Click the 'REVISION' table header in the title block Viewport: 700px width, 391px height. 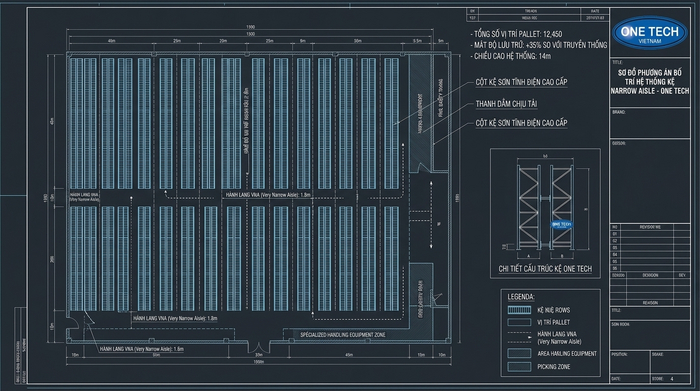pyautogui.click(x=650, y=227)
